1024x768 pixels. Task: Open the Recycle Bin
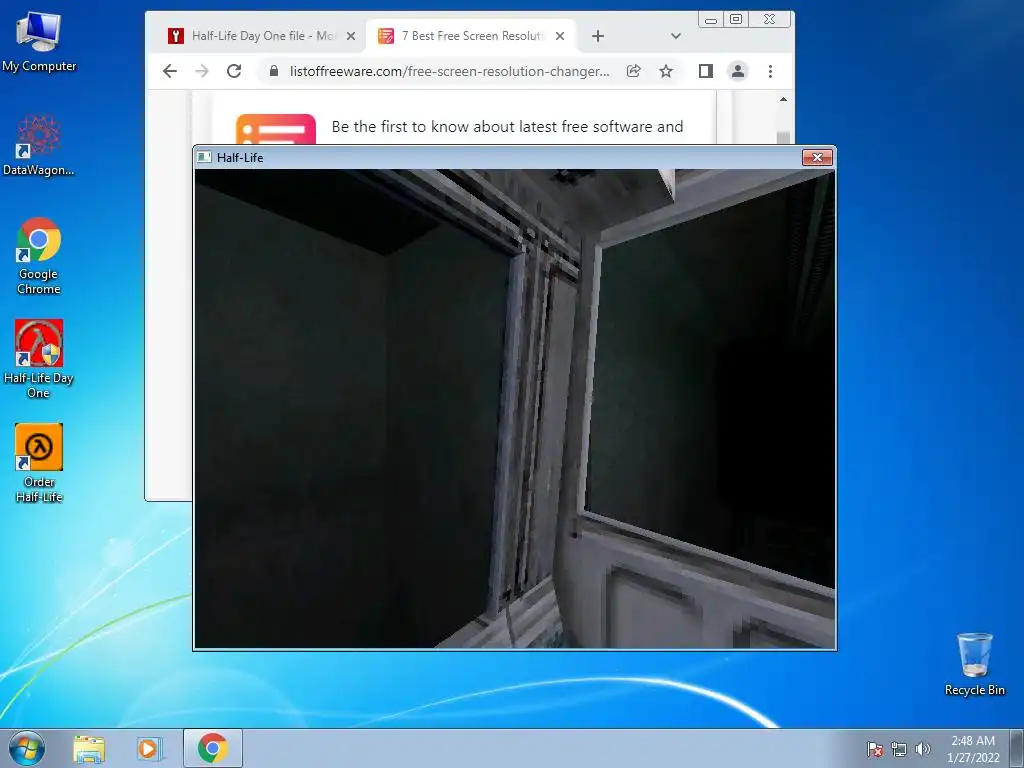point(974,664)
